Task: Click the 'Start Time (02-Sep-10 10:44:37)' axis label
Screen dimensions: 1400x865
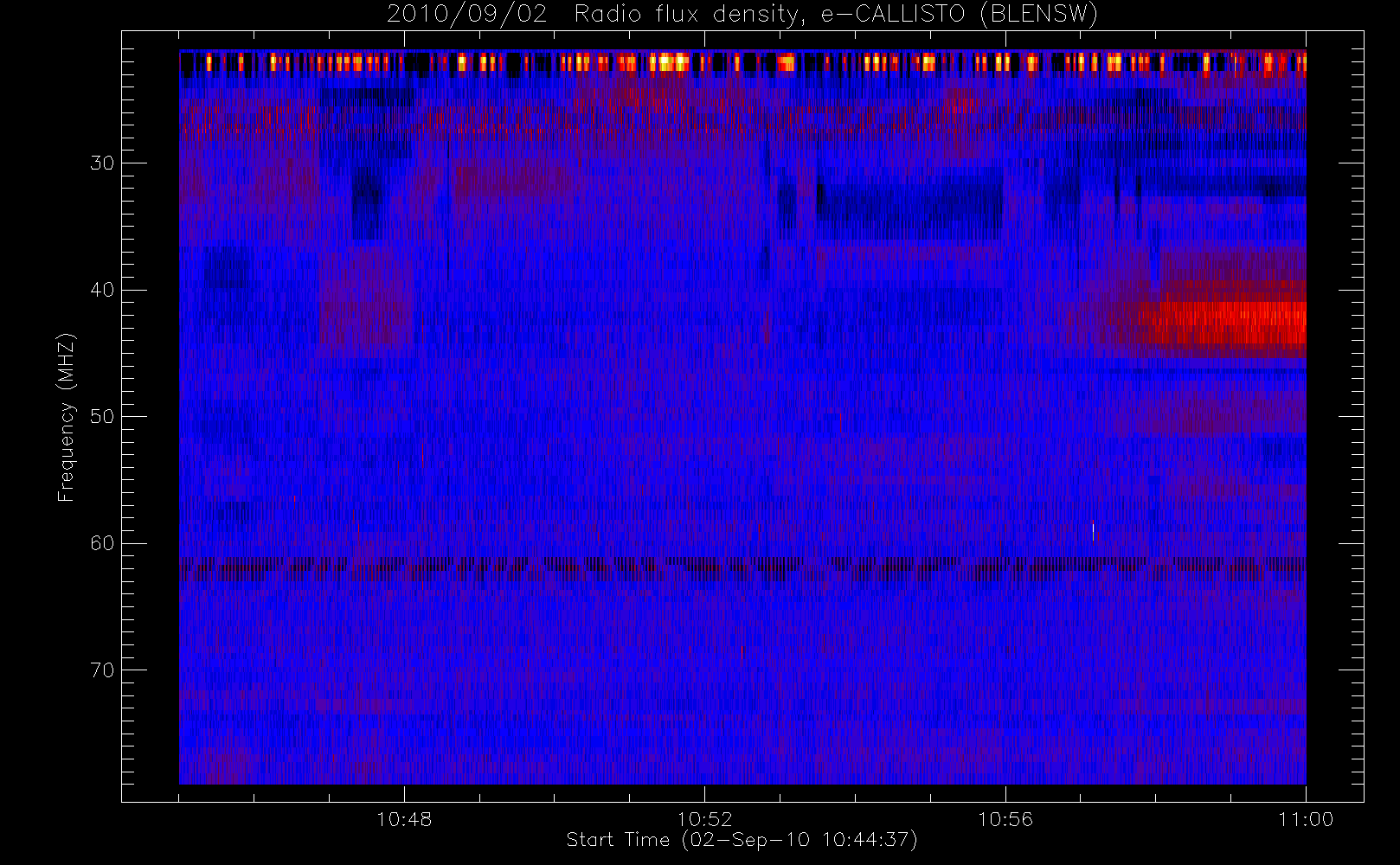Action: click(x=742, y=840)
